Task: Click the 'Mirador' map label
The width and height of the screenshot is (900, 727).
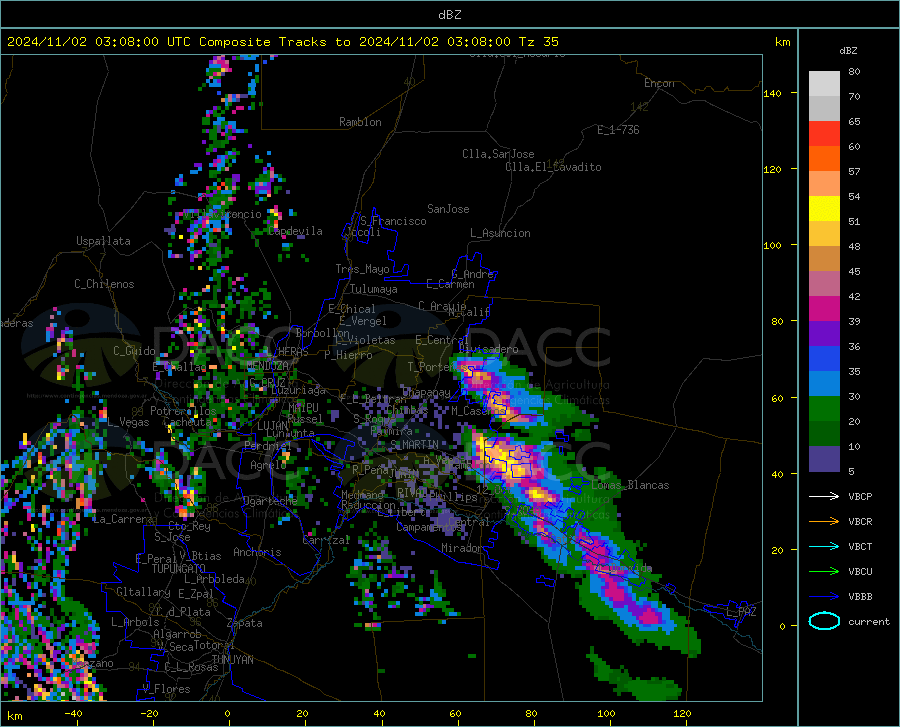Action: coord(461,548)
